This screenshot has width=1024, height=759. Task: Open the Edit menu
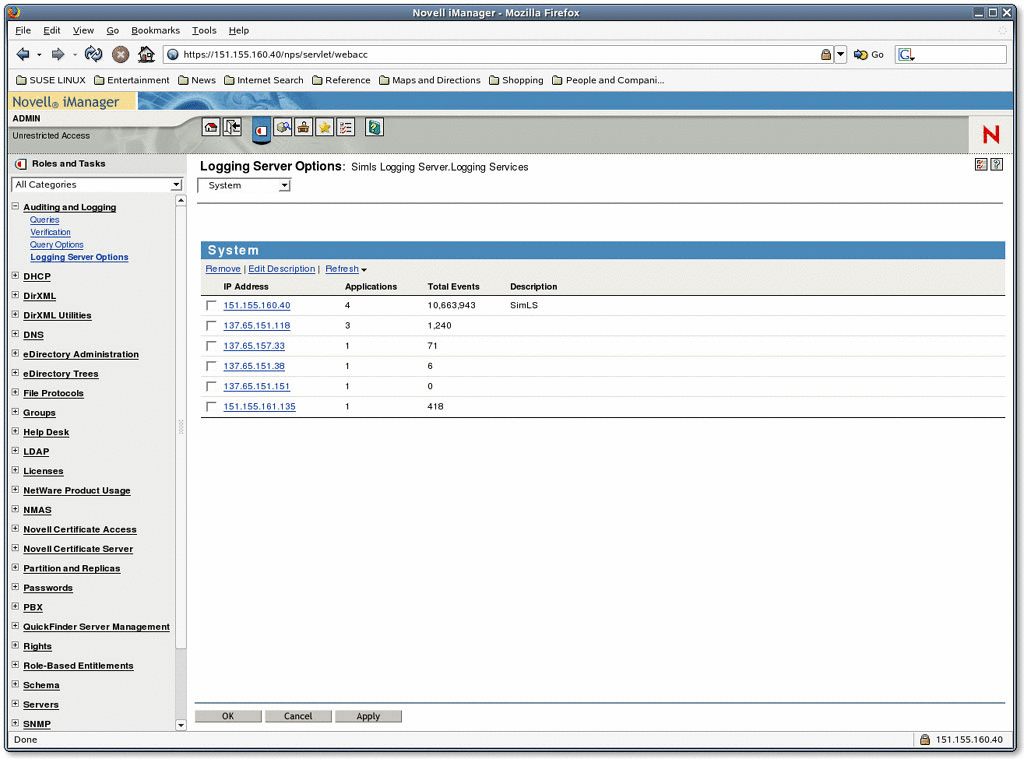(x=52, y=31)
